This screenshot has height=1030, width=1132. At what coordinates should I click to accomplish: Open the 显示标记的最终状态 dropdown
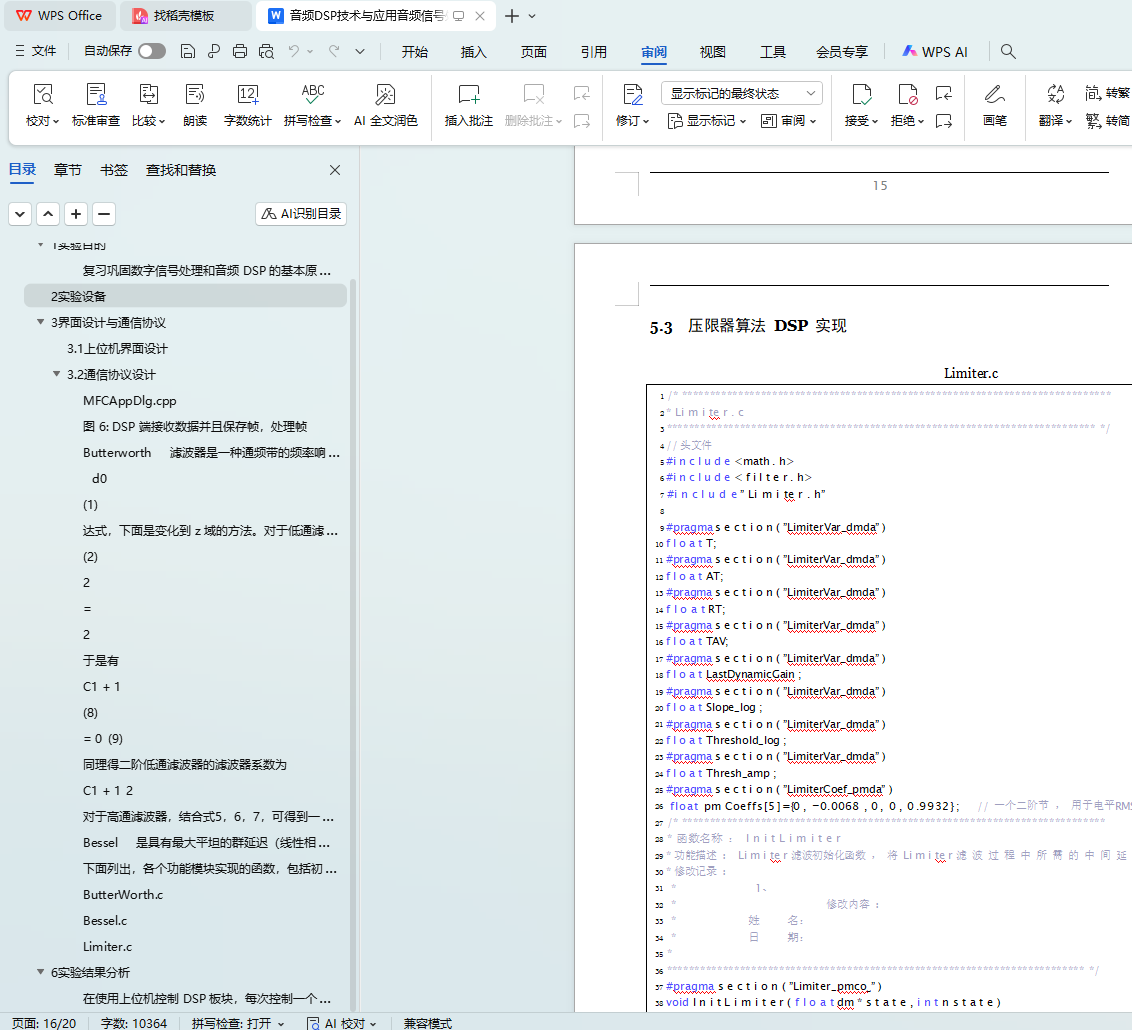click(x=741, y=93)
